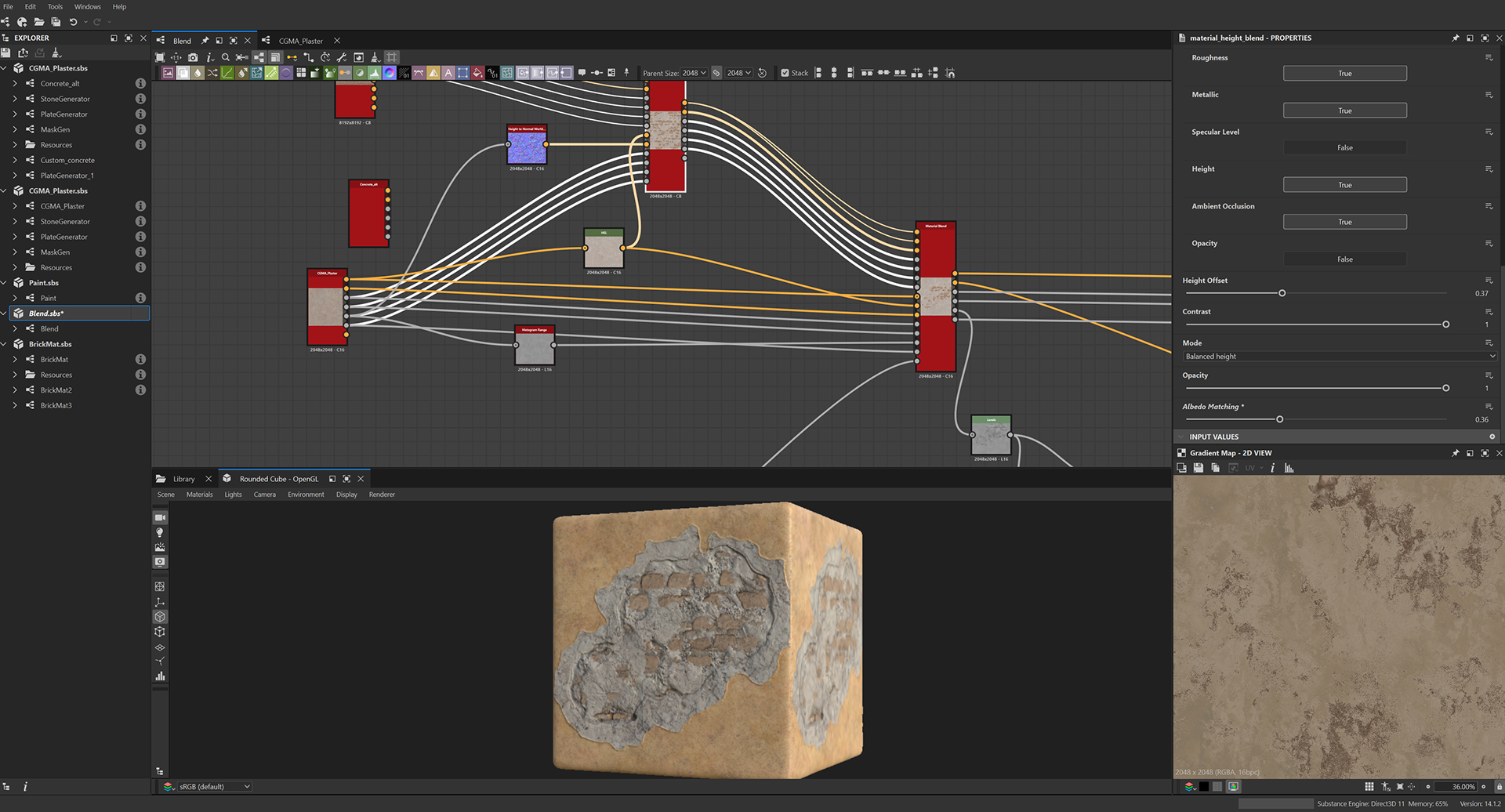
Task: Add a Normal node with the triangle icon
Action: [x=433, y=73]
